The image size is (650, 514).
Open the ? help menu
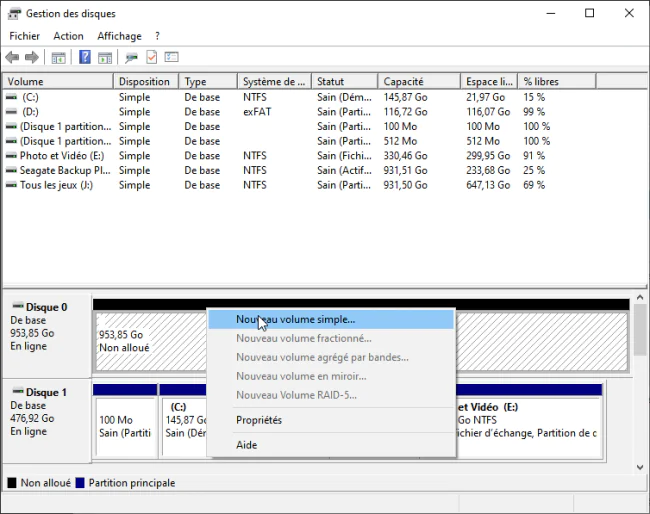pos(158,36)
